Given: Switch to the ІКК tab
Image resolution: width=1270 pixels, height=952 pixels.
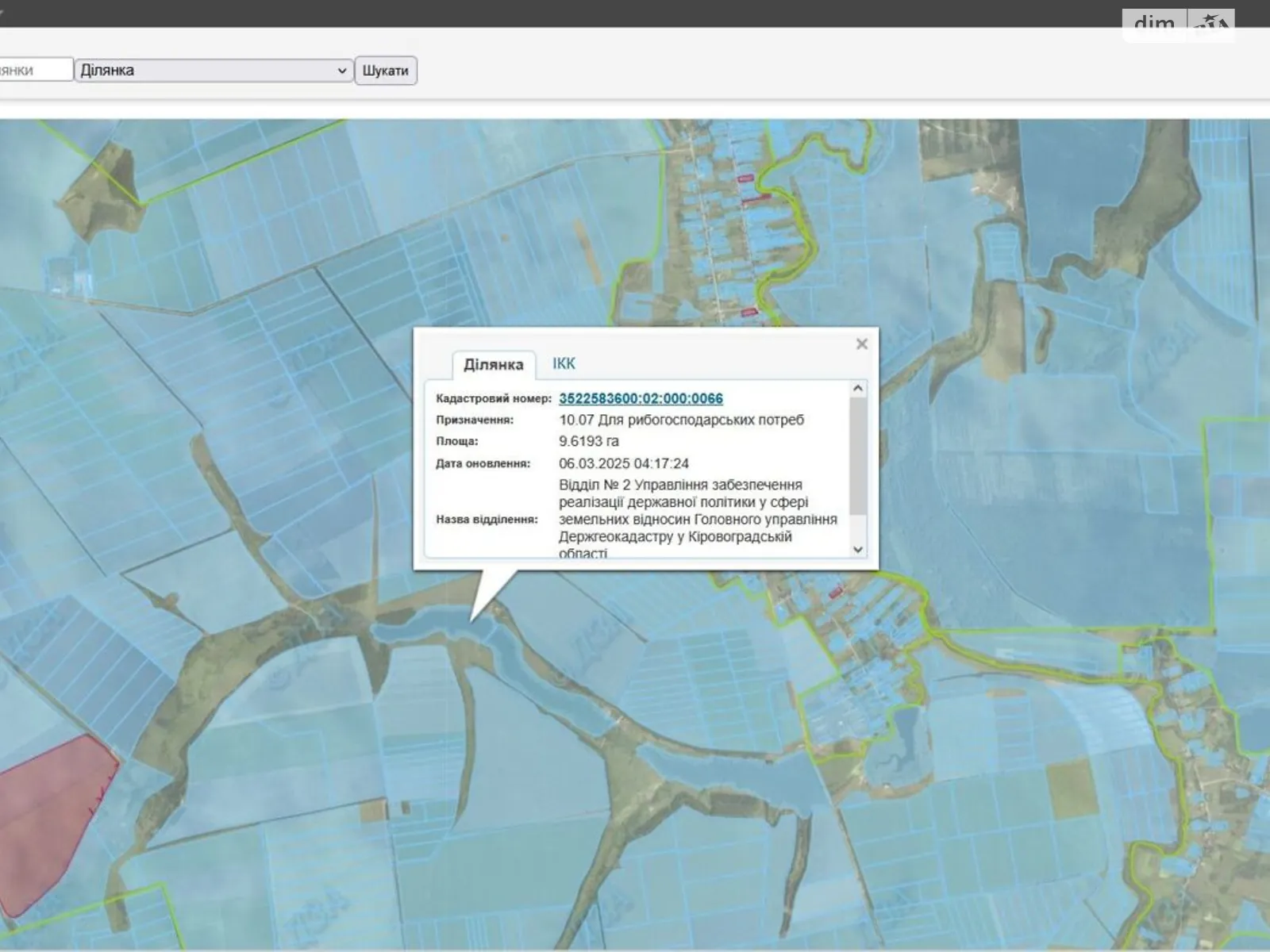Looking at the screenshot, I should [x=564, y=364].
